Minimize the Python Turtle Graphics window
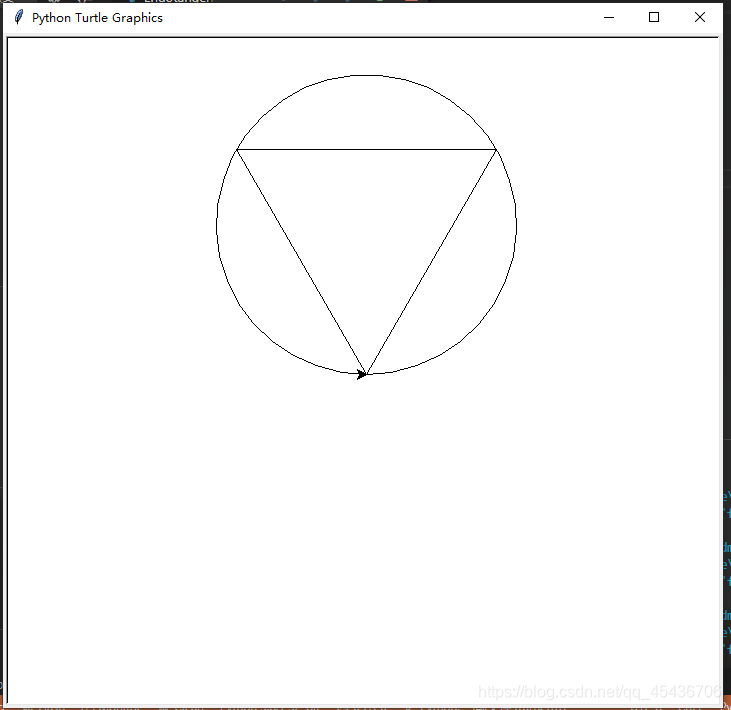731x710 pixels. pyautogui.click(x=609, y=17)
